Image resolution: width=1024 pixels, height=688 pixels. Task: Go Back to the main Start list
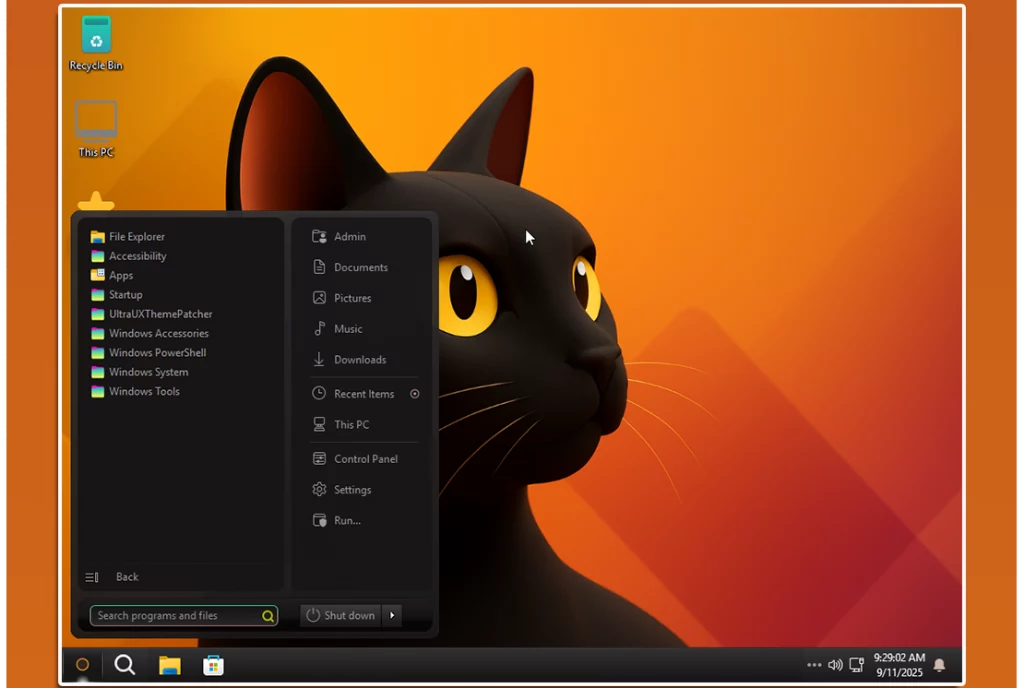pos(126,577)
